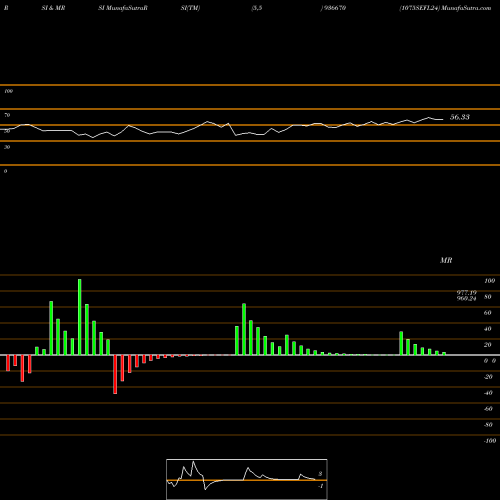The height and width of the screenshot is (500, 500).
Task: Click the 70 level on RSI axis
Action: pos(7,115)
